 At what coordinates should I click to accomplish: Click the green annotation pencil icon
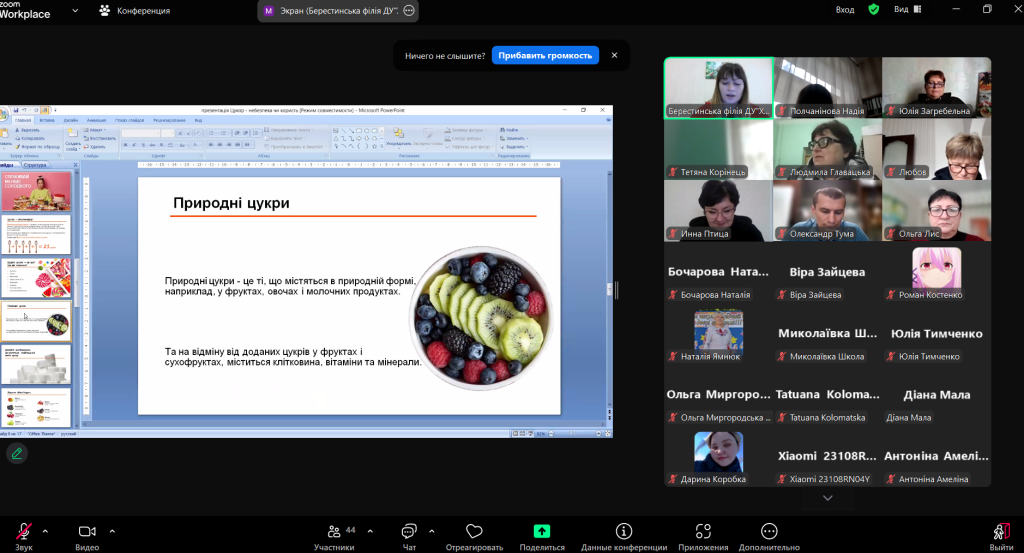[x=17, y=453]
